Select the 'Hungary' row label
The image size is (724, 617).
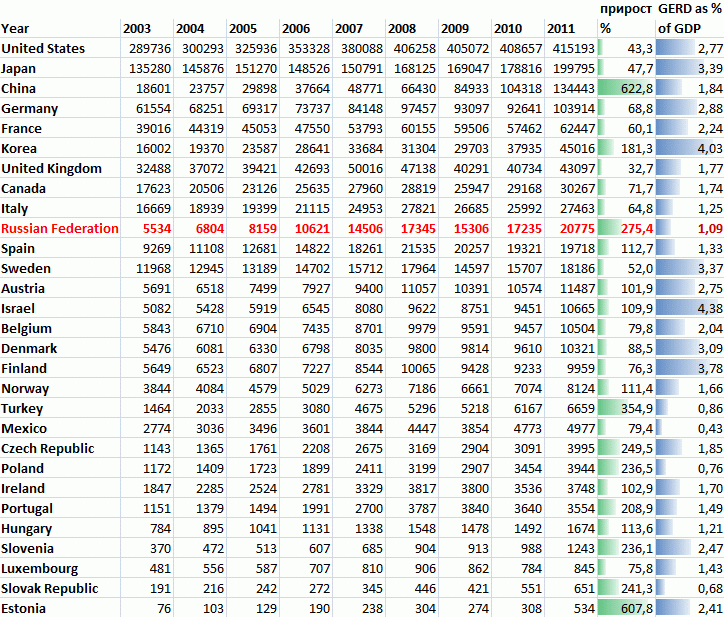26,529
